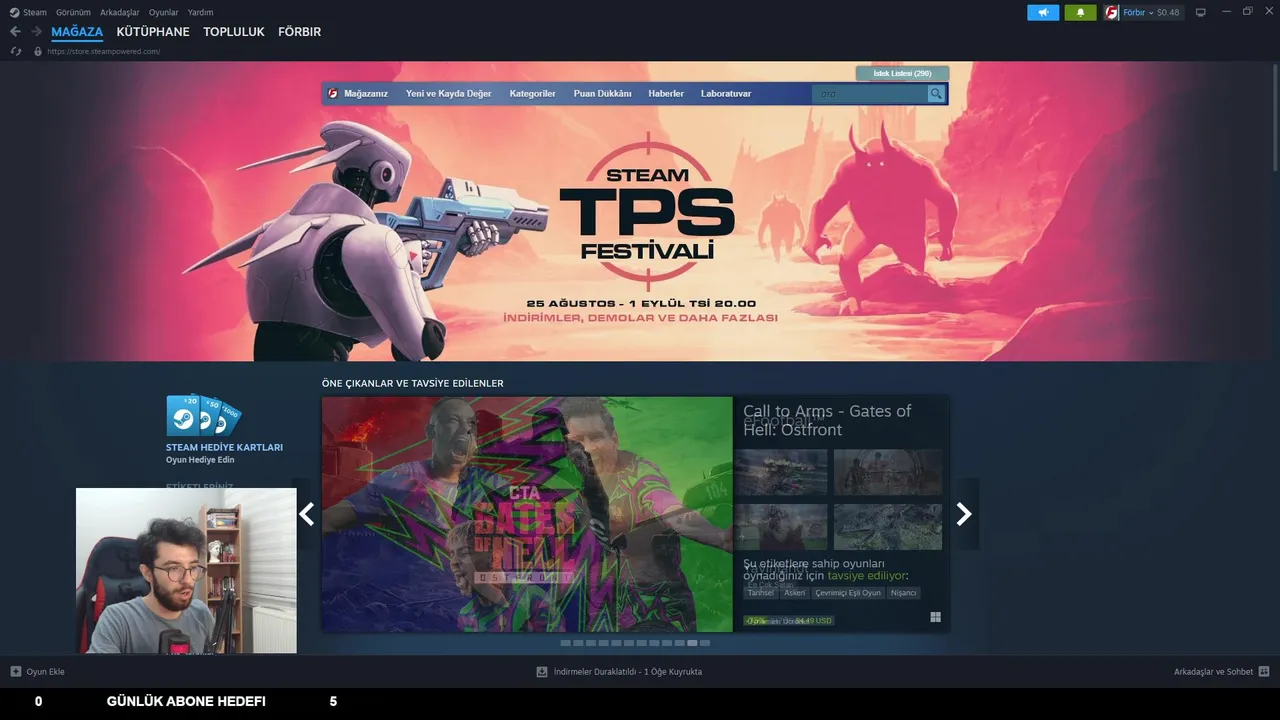Open the green bell notifications button
Image resolution: width=1280 pixels, height=720 pixels.
pos(1080,13)
